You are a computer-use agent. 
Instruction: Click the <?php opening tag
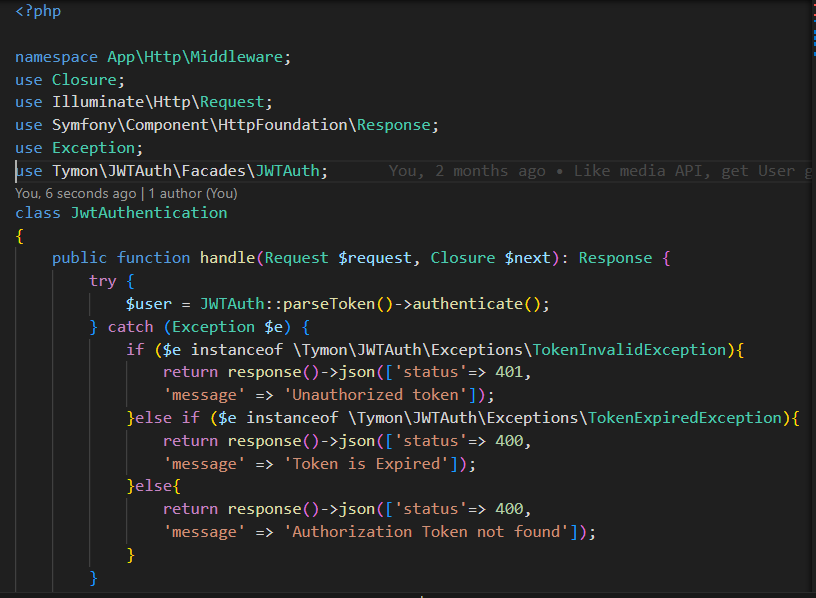click(38, 11)
